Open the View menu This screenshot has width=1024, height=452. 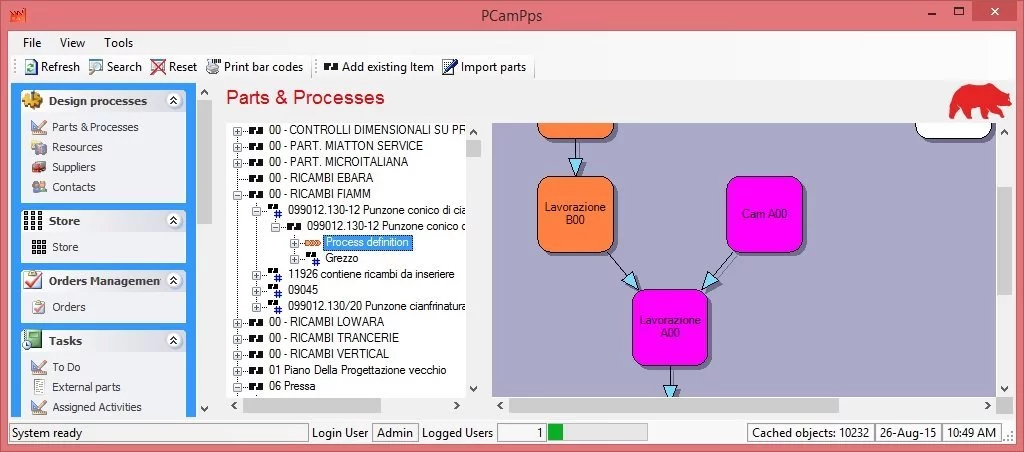72,42
